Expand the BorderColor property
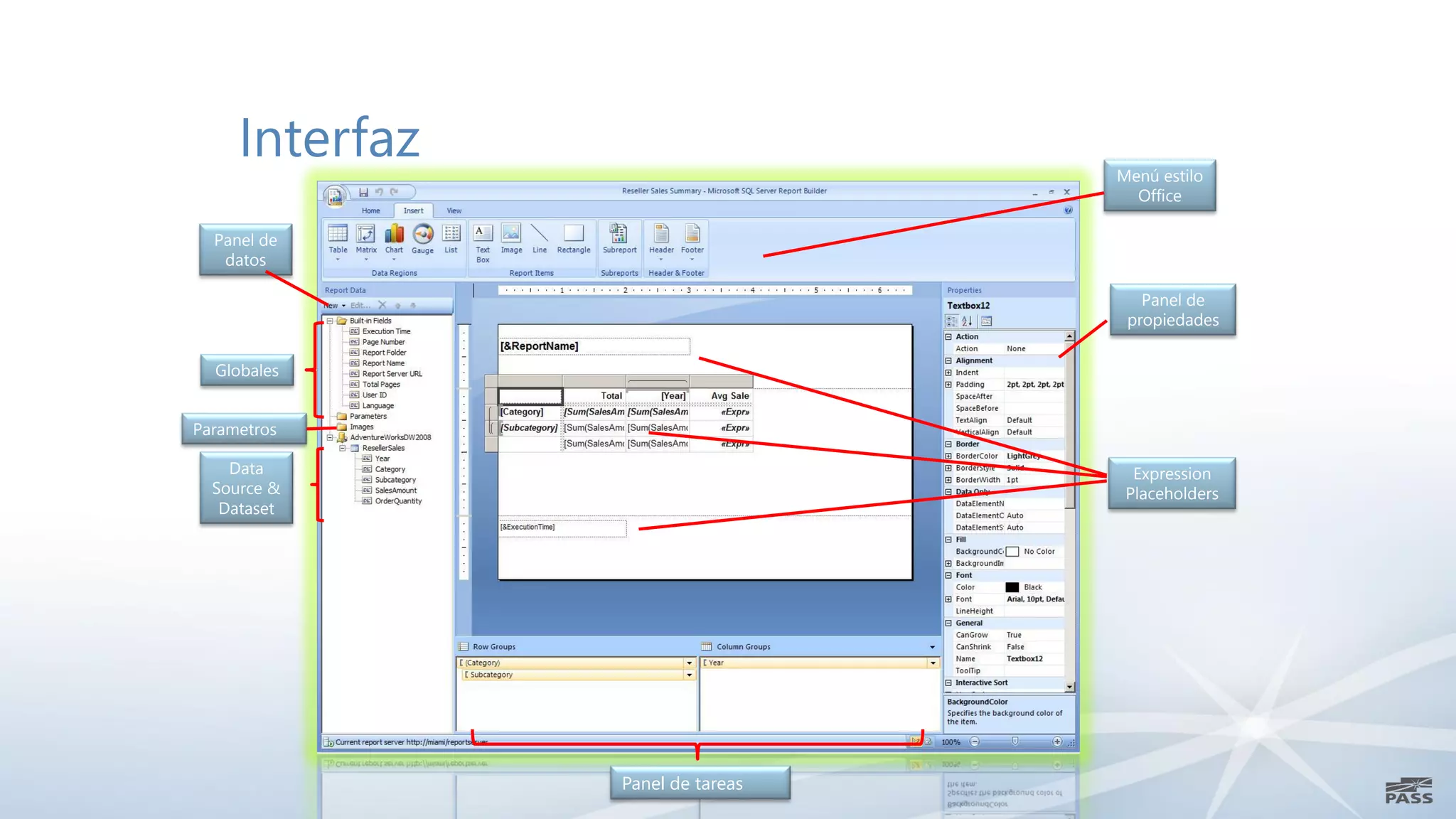 [948, 456]
